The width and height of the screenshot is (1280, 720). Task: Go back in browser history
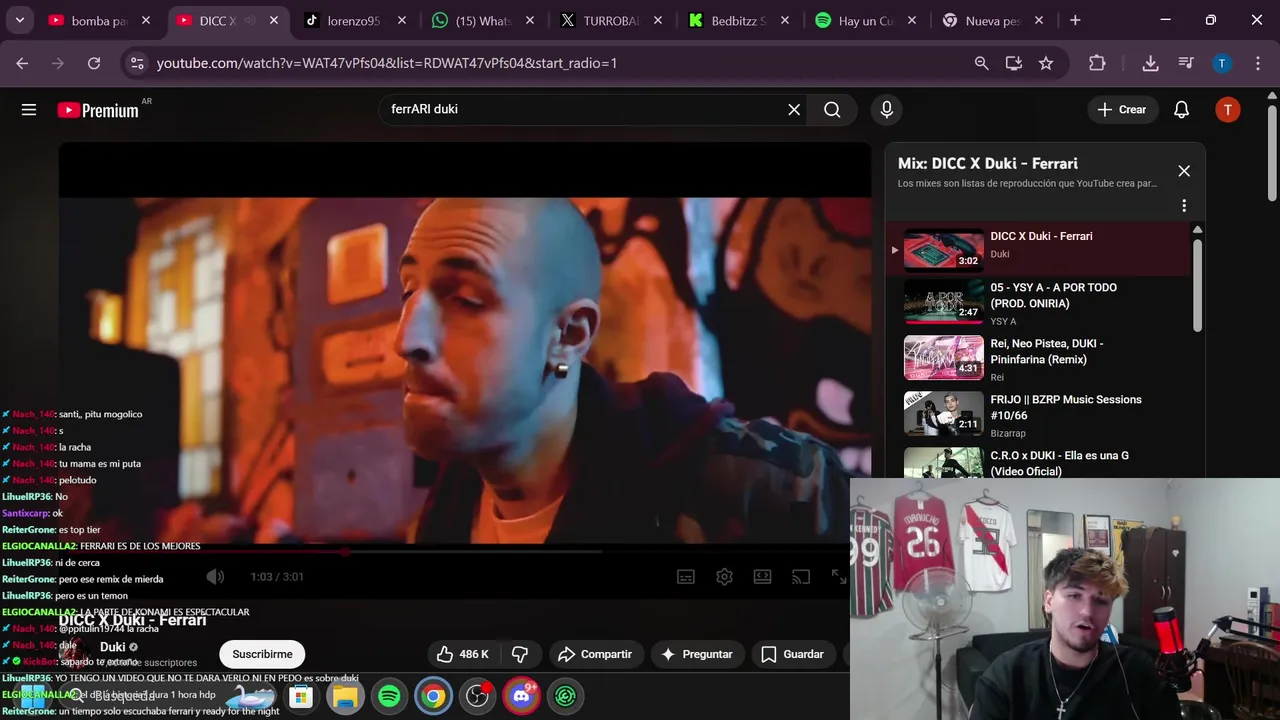(22, 63)
